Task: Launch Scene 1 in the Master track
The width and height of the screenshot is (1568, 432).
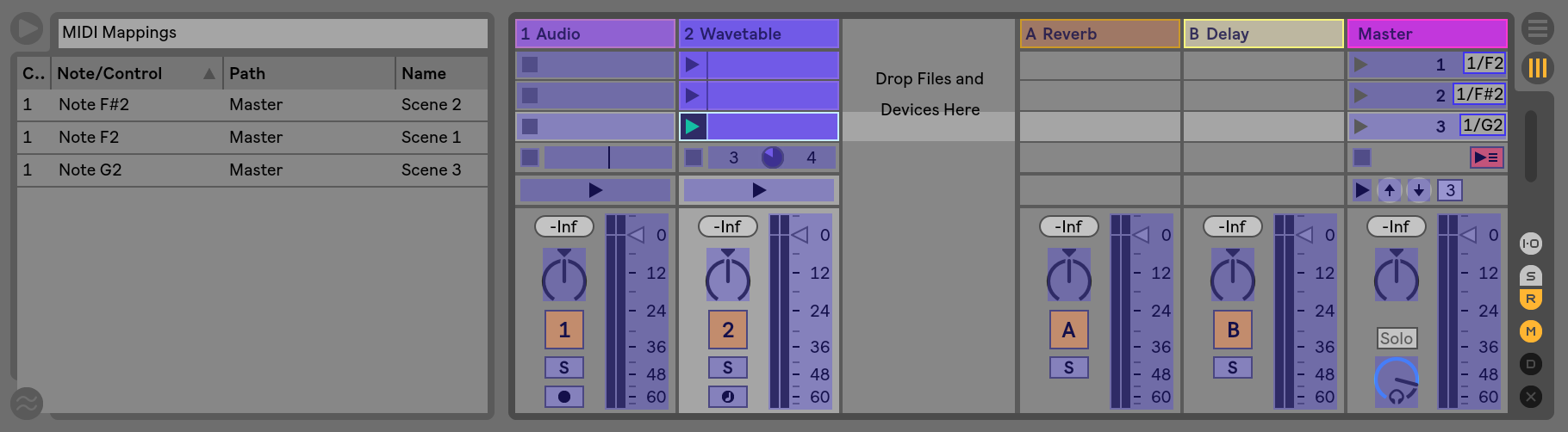Action: pyautogui.click(x=1360, y=65)
